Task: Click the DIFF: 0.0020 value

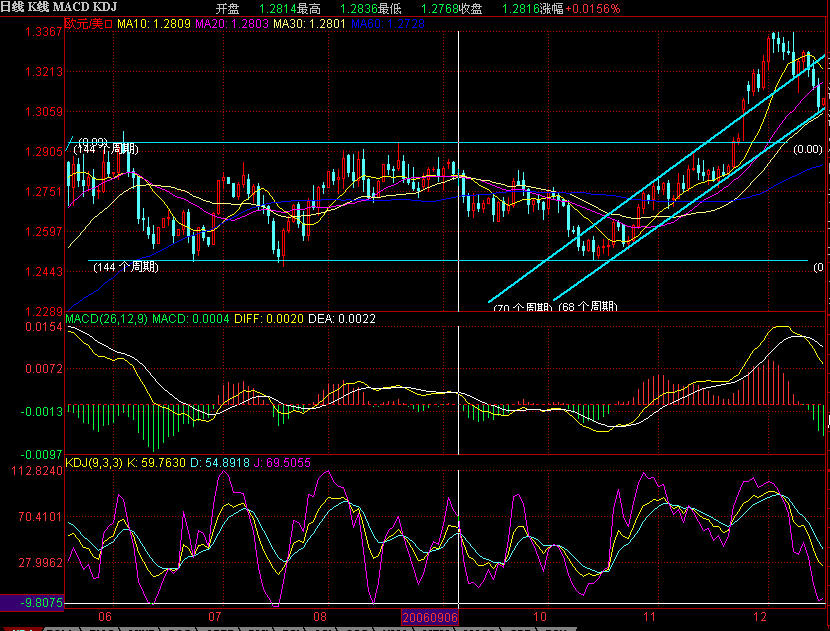Action: click(x=269, y=319)
